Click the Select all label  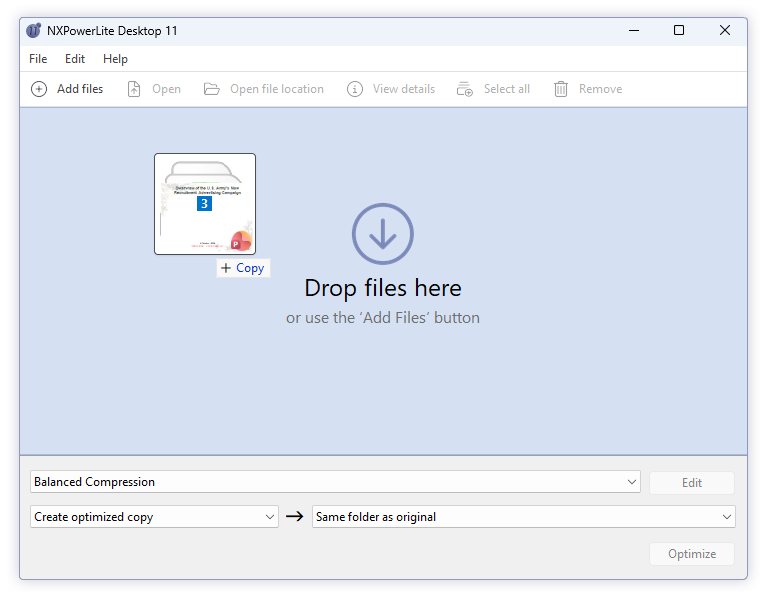(x=507, y=89)
